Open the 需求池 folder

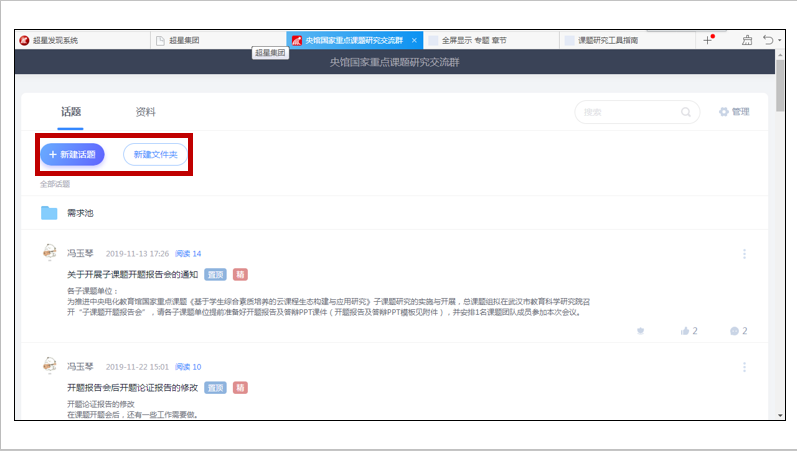click(x=49, y=213)
